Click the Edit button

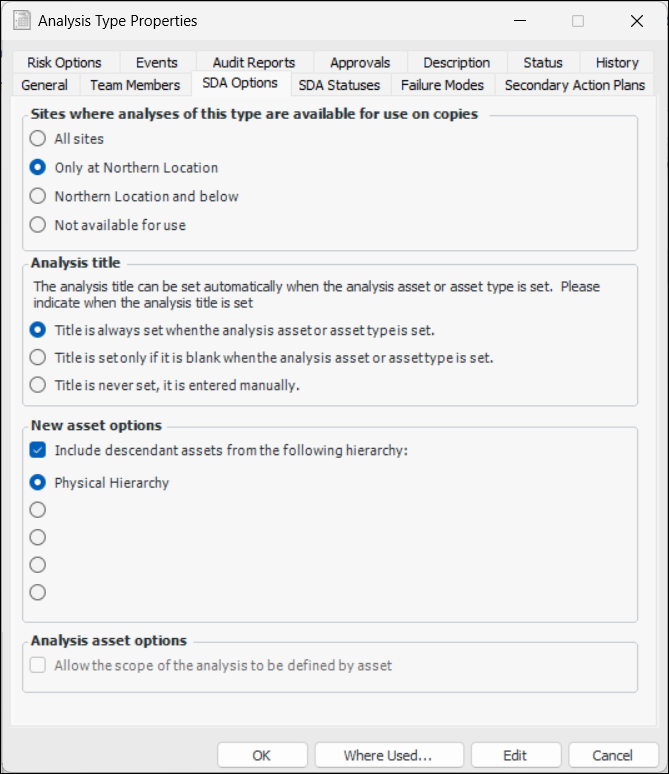tap(515, 755)
